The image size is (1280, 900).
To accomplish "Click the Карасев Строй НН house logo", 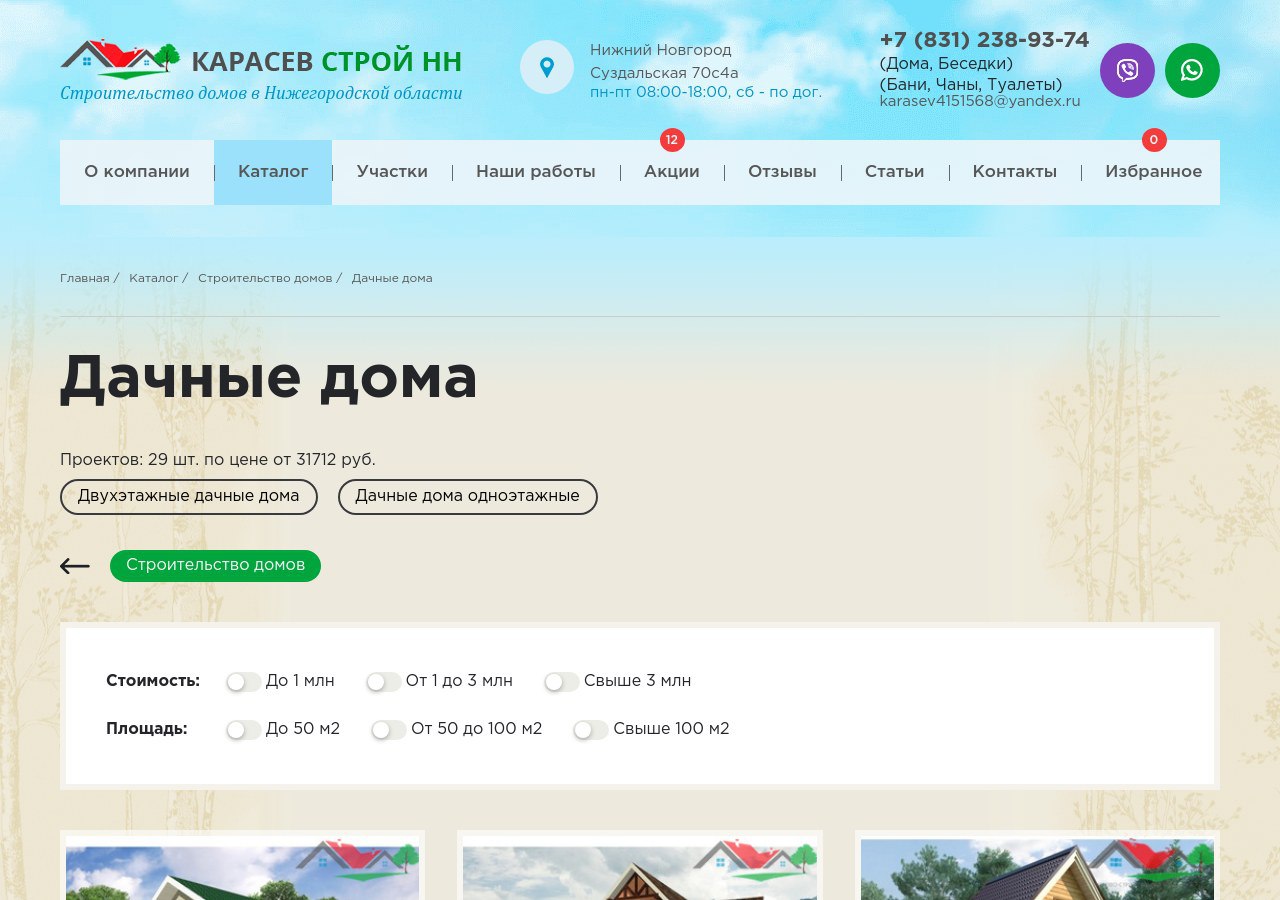I will pyautogui.click(x=120, y=59).
